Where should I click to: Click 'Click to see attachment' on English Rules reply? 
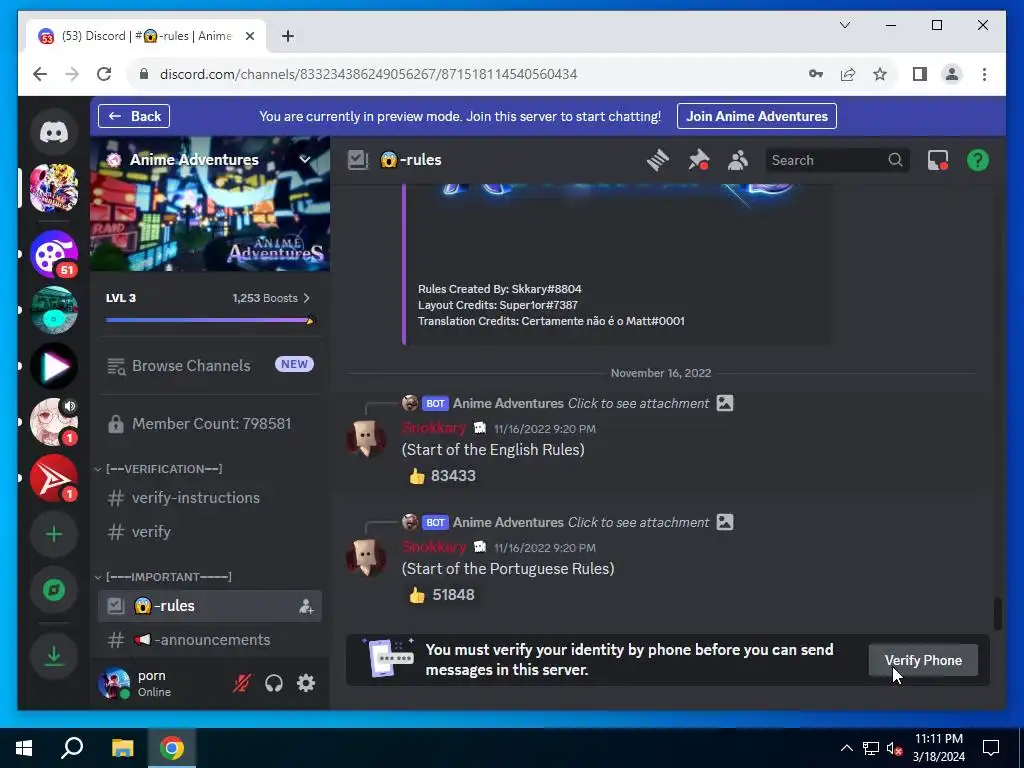638,404
